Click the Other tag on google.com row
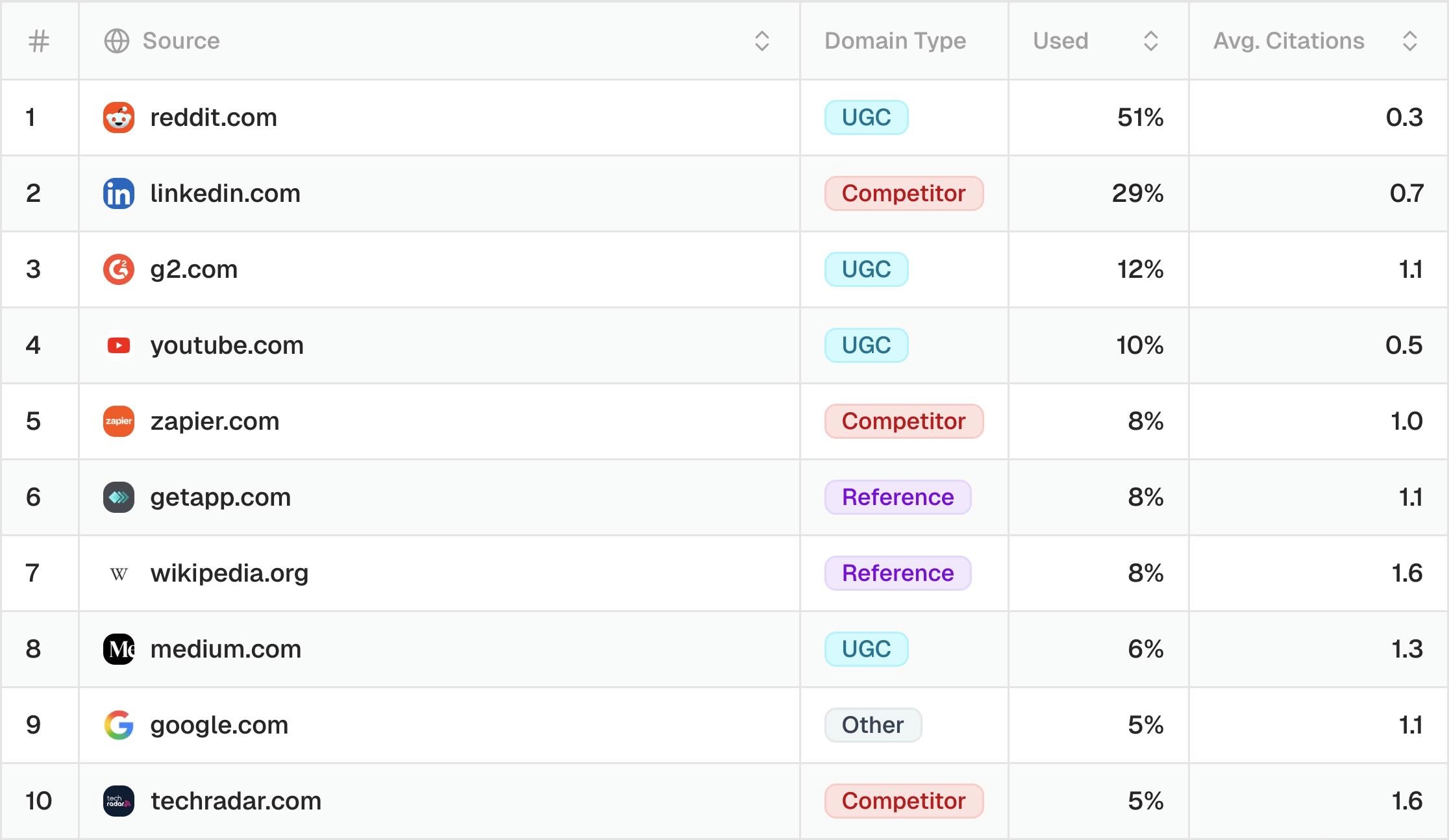The width and height of the screenshot is (1449, 840). [873, 725]
